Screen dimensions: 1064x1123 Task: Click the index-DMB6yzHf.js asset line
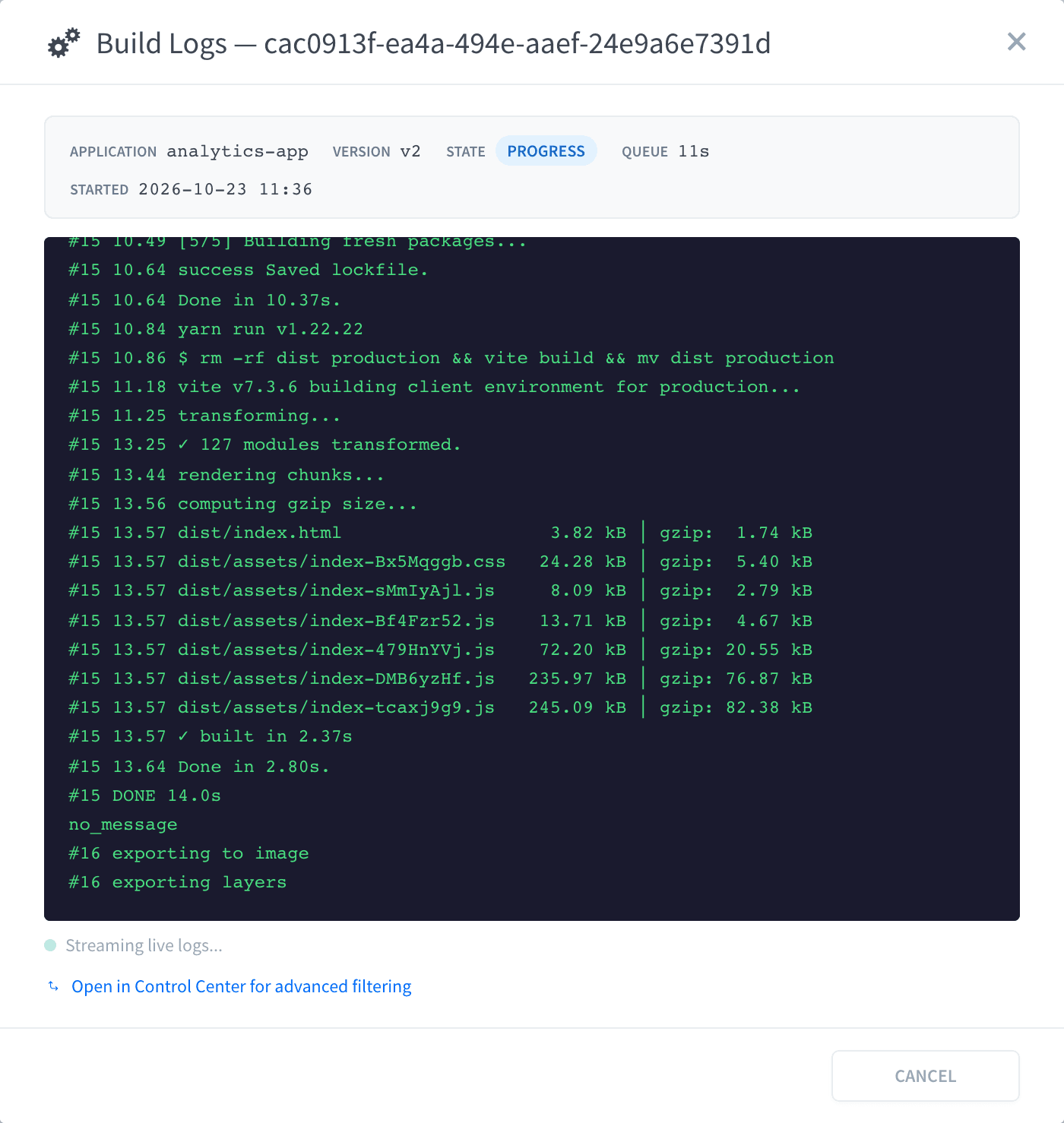tap(440, 679)
